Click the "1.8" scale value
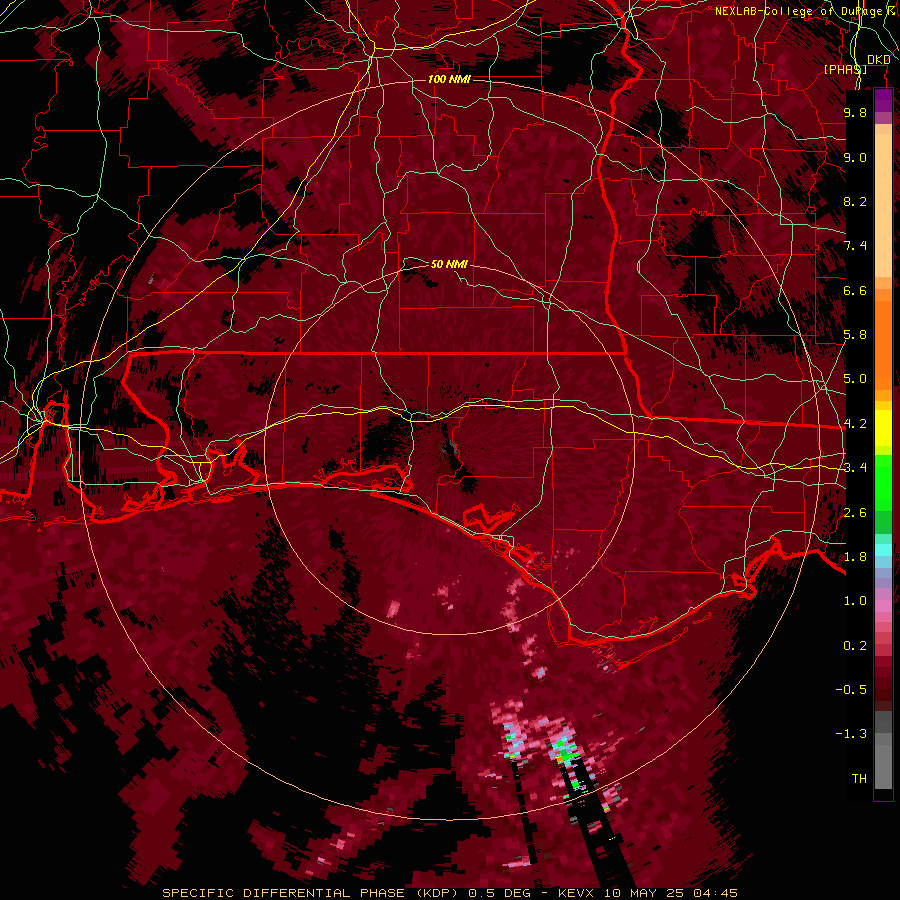Screen dimensions: 900x900 pos(855,557)
